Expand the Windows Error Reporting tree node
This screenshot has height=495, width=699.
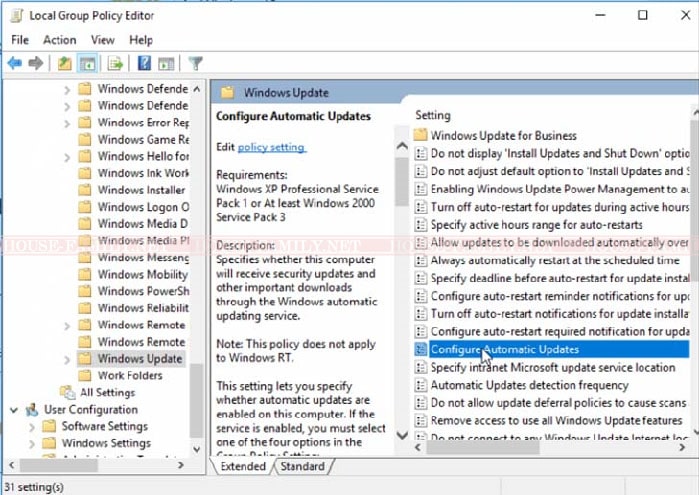click(67, 124)
